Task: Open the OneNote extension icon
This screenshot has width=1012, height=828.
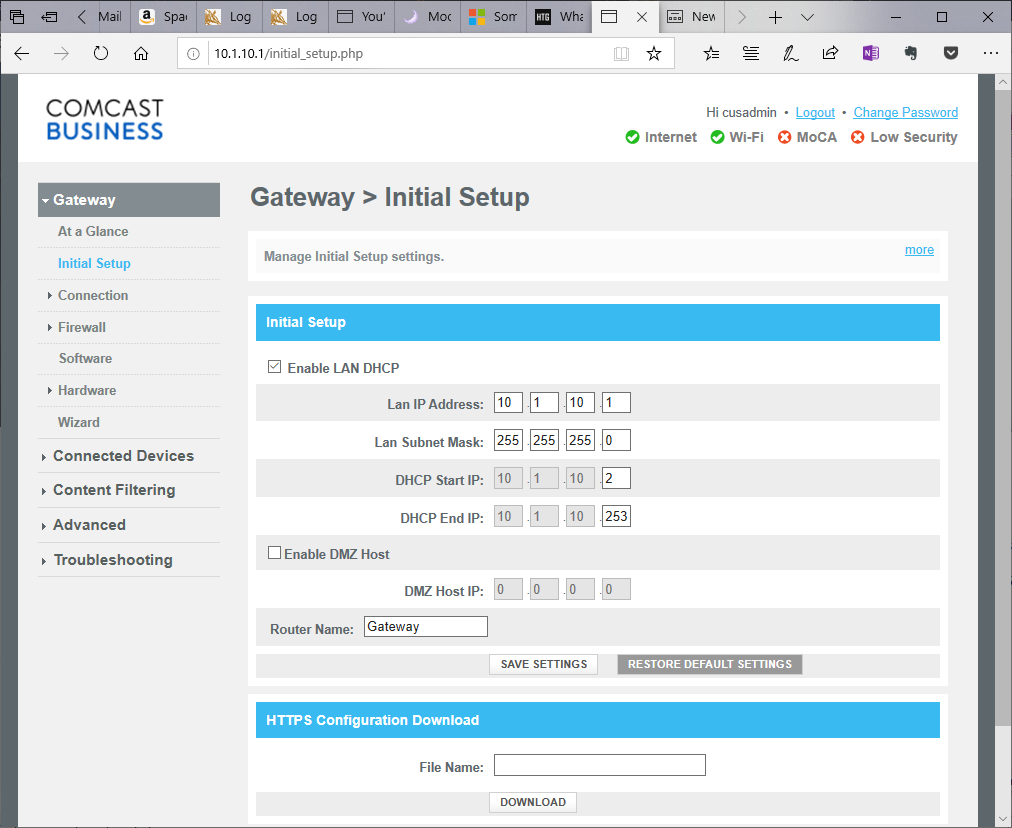Action: click(871, 53)
